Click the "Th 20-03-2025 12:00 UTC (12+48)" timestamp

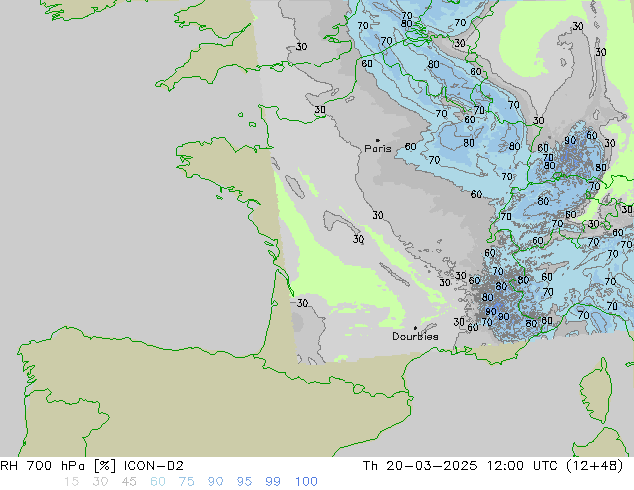[493, 466]
